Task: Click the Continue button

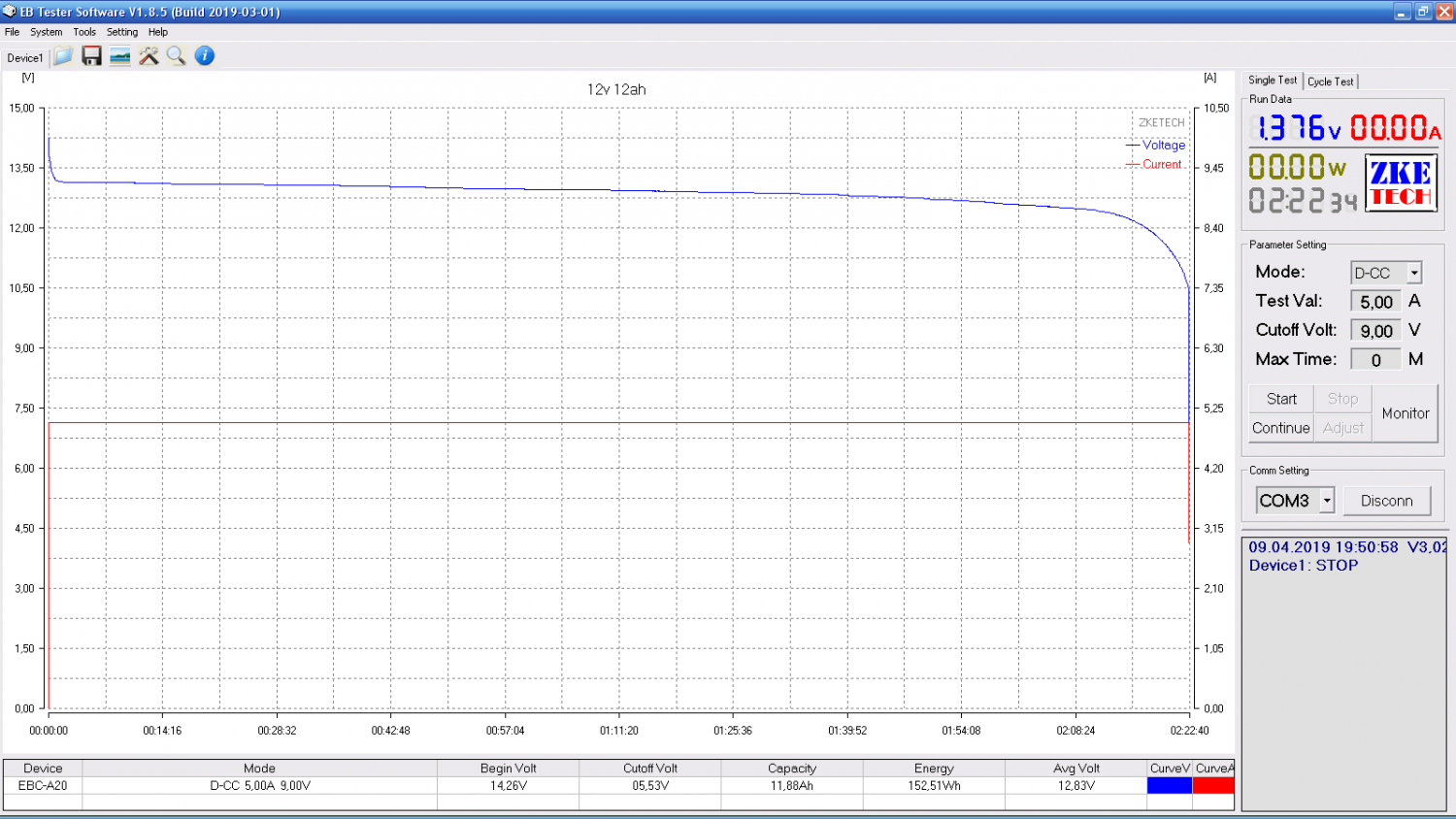Action: pos(1281,428)
